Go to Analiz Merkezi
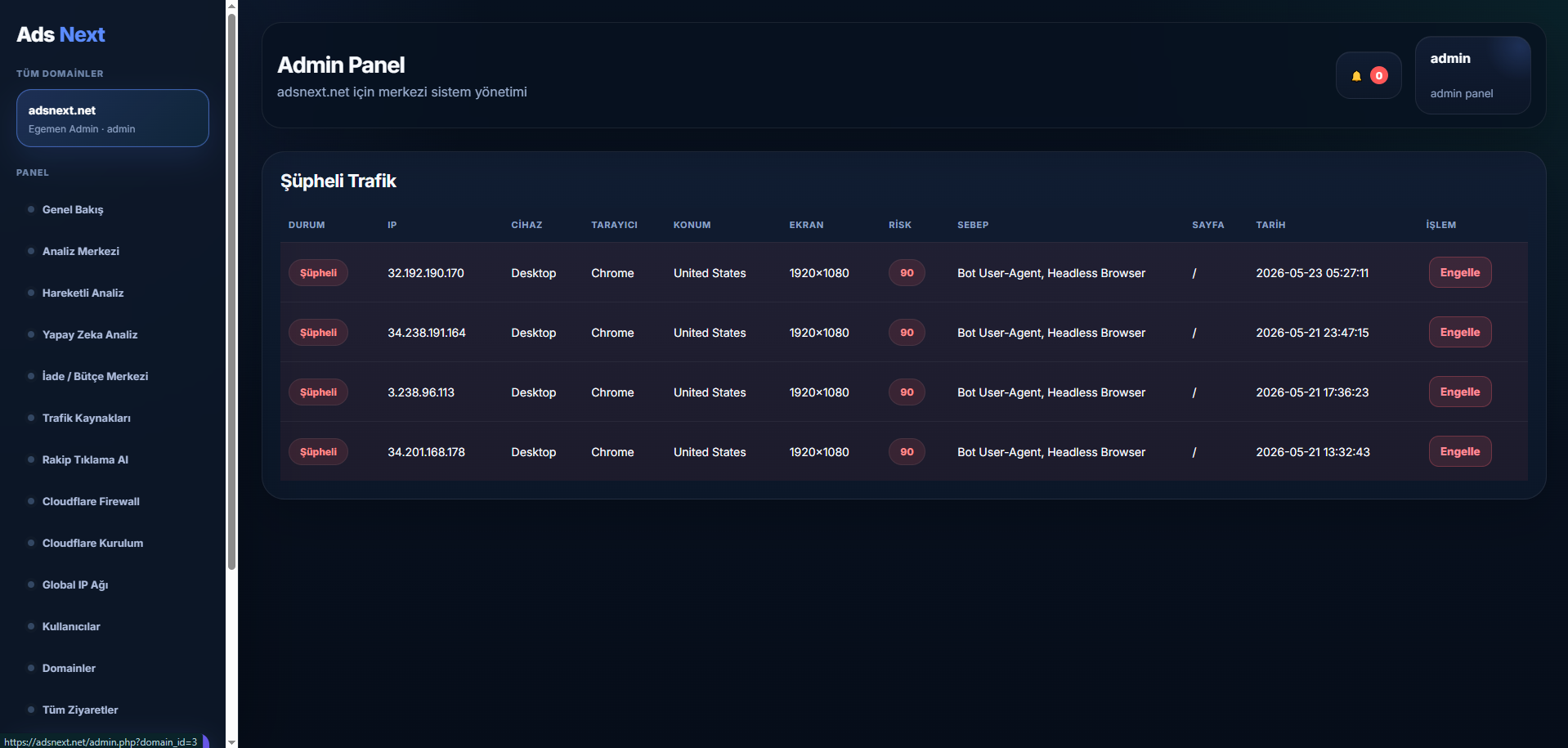1568x748 pixels. 81,251
